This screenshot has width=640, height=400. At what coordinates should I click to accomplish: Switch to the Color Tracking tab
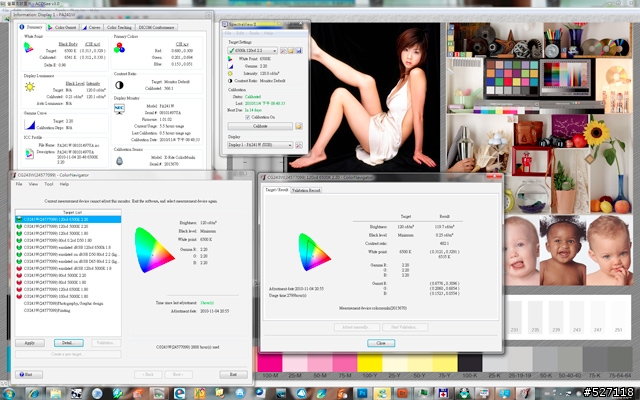coord(119,27)
